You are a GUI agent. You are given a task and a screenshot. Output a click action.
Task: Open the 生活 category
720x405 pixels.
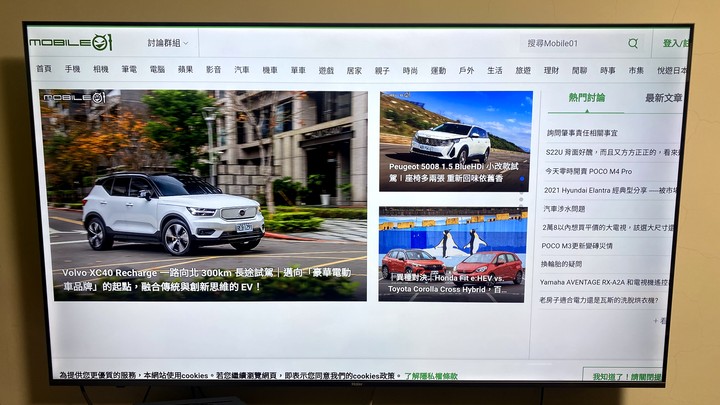tap(495, 70)
